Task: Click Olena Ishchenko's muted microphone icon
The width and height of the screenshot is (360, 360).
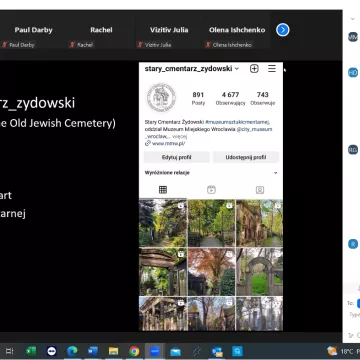Action: click(208, 45)
